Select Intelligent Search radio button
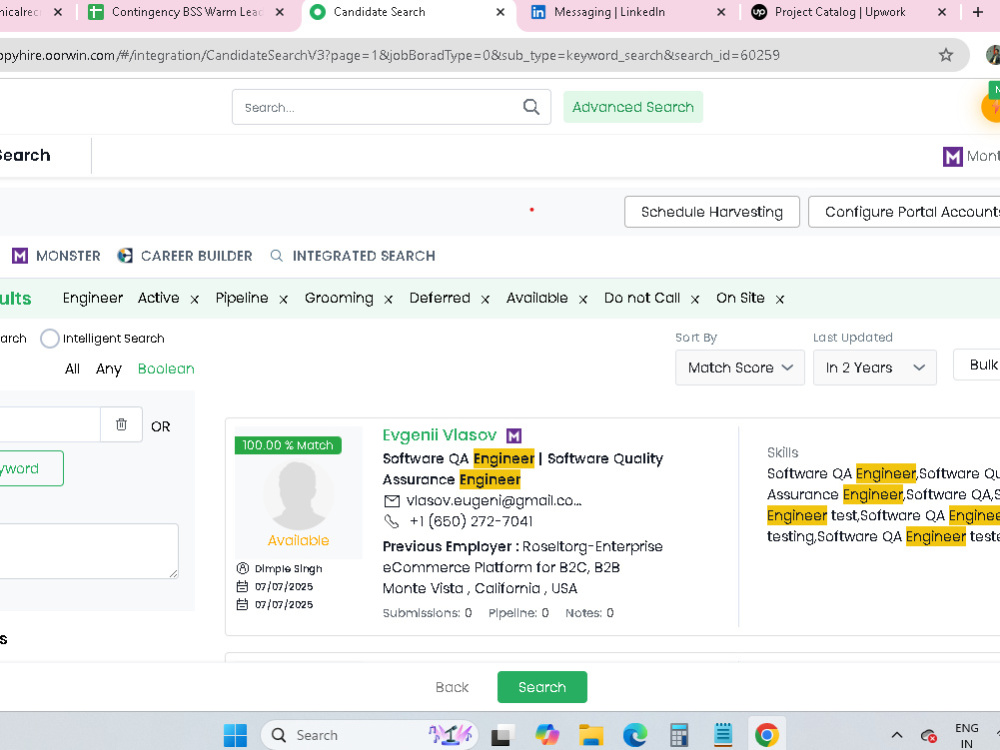 point(49,339)
